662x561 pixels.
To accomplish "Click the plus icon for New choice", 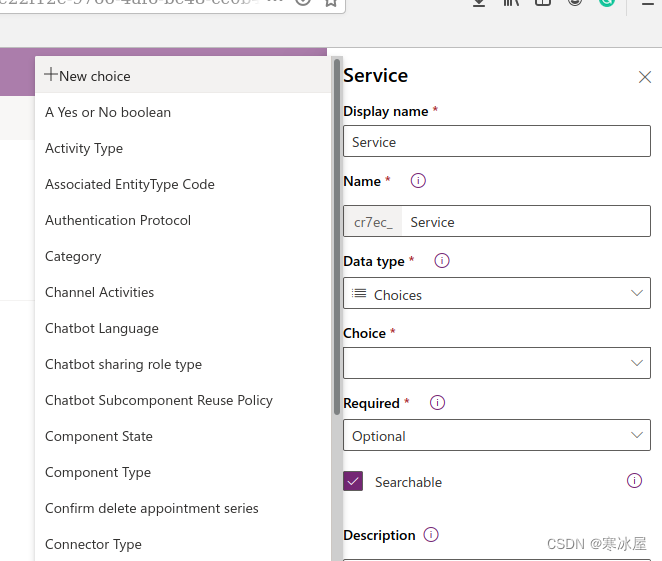I will pos(51,75).
